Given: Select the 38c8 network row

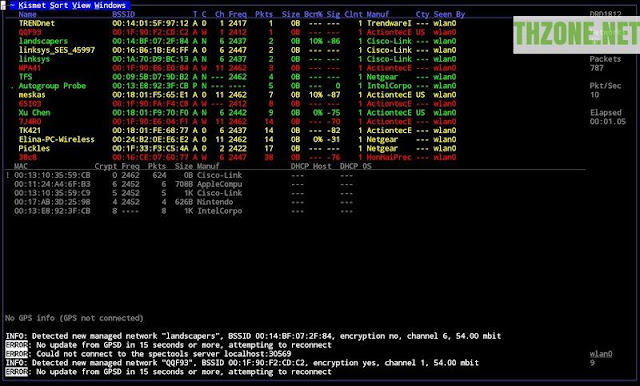Looking at the screenshot, I should [x=238, y=158].
